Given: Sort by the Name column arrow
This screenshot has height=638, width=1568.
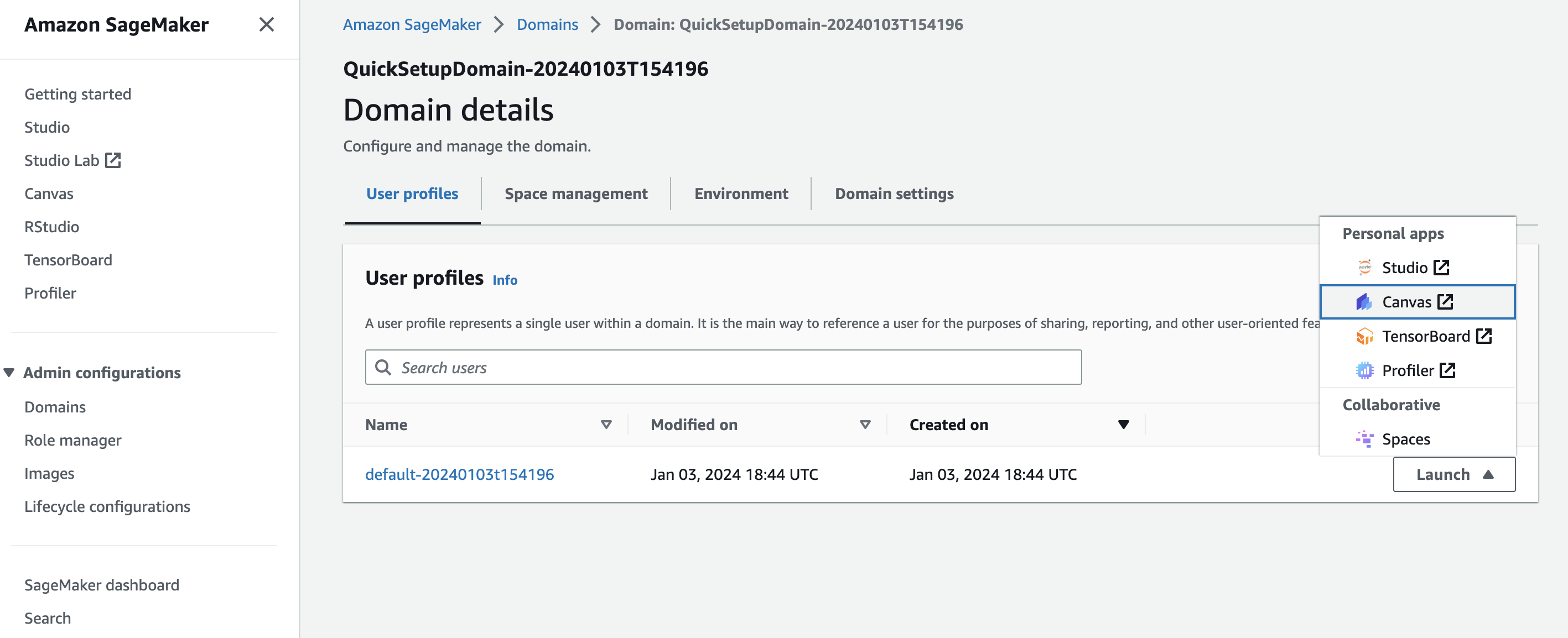Looking at the screenshot, I should pyautogui.click(x=606, y=425).
